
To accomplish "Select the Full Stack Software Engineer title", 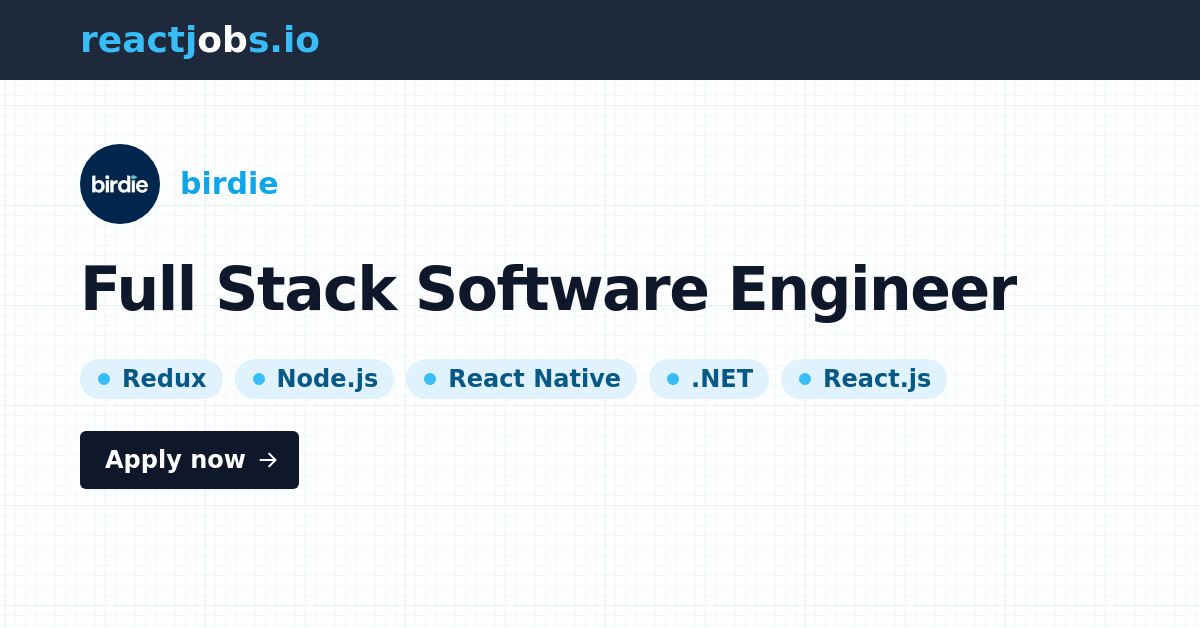I will coord(548,290).
